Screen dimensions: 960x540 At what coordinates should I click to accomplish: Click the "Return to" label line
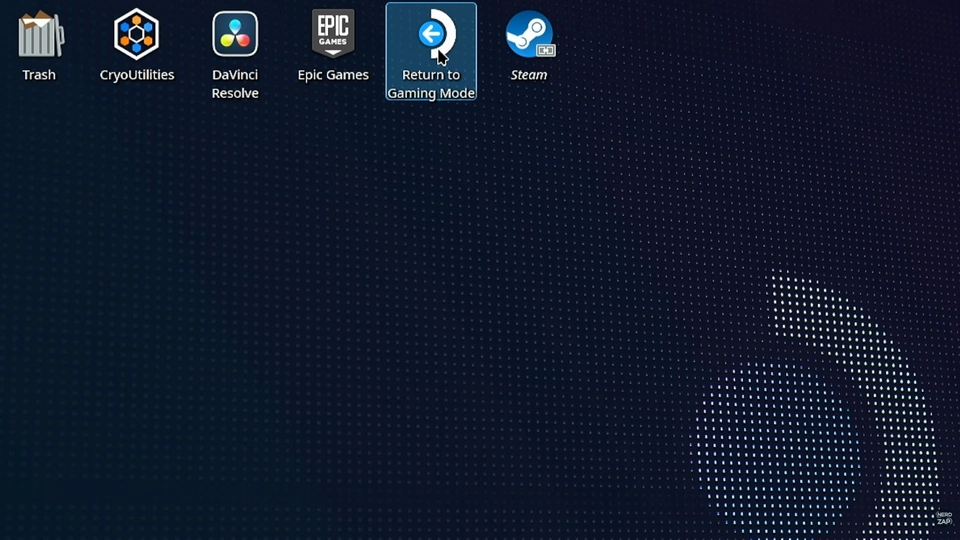pyautogui.click(x=431, y=75)
